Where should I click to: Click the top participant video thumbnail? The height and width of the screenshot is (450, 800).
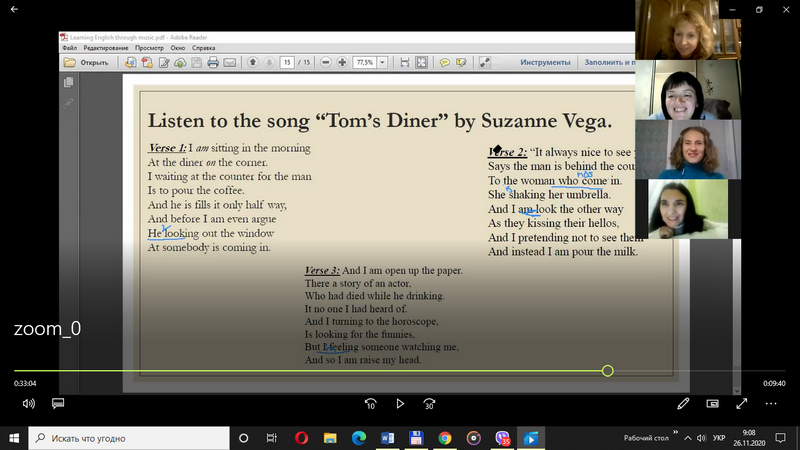[x=688, y=30]
